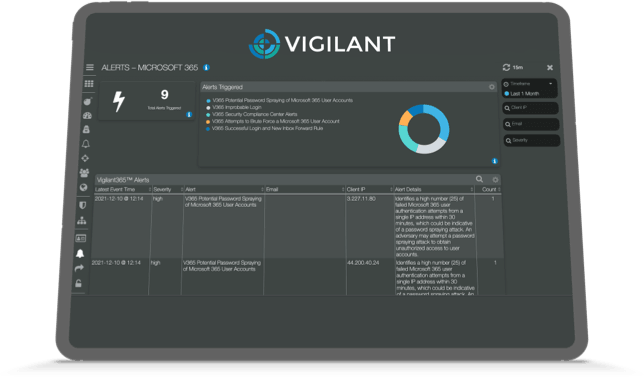Click the Alerts Triggered panel title
This screenshot has width=644, height=377.
pyautogui.click(x=222, y=87)
